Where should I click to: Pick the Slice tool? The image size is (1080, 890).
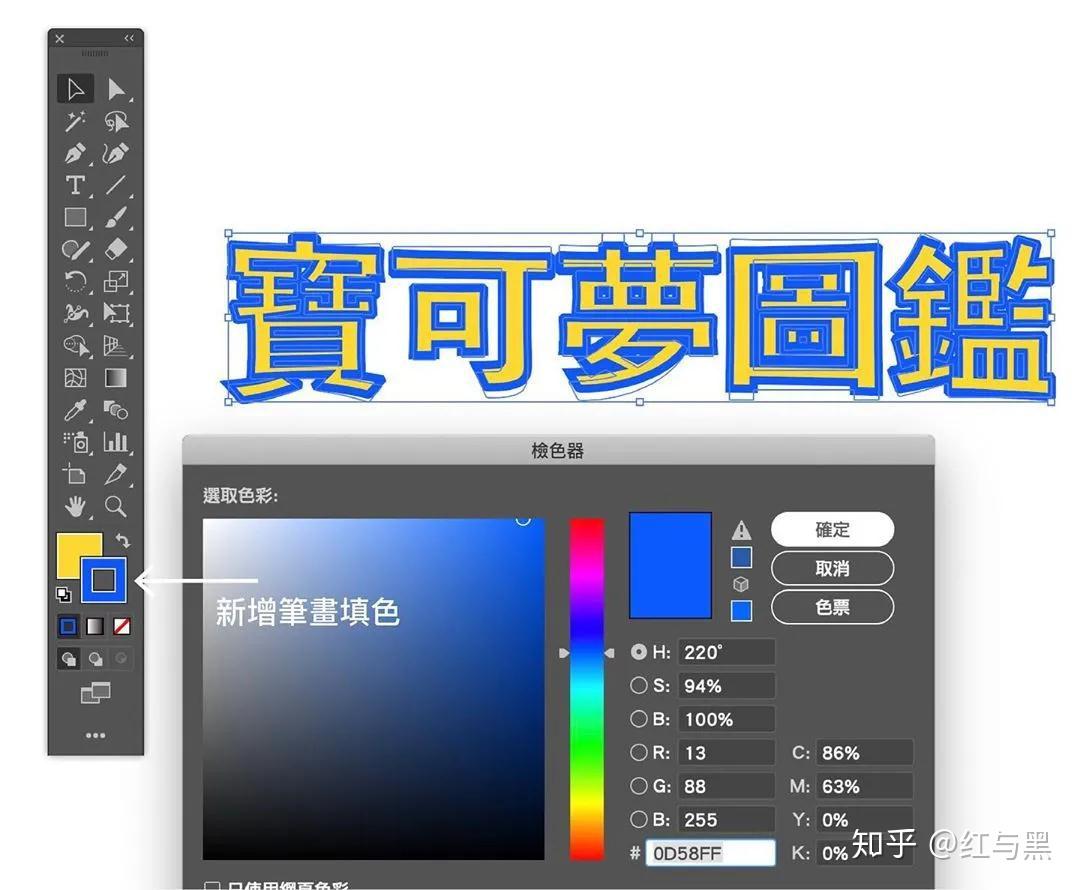coord(116,475)
